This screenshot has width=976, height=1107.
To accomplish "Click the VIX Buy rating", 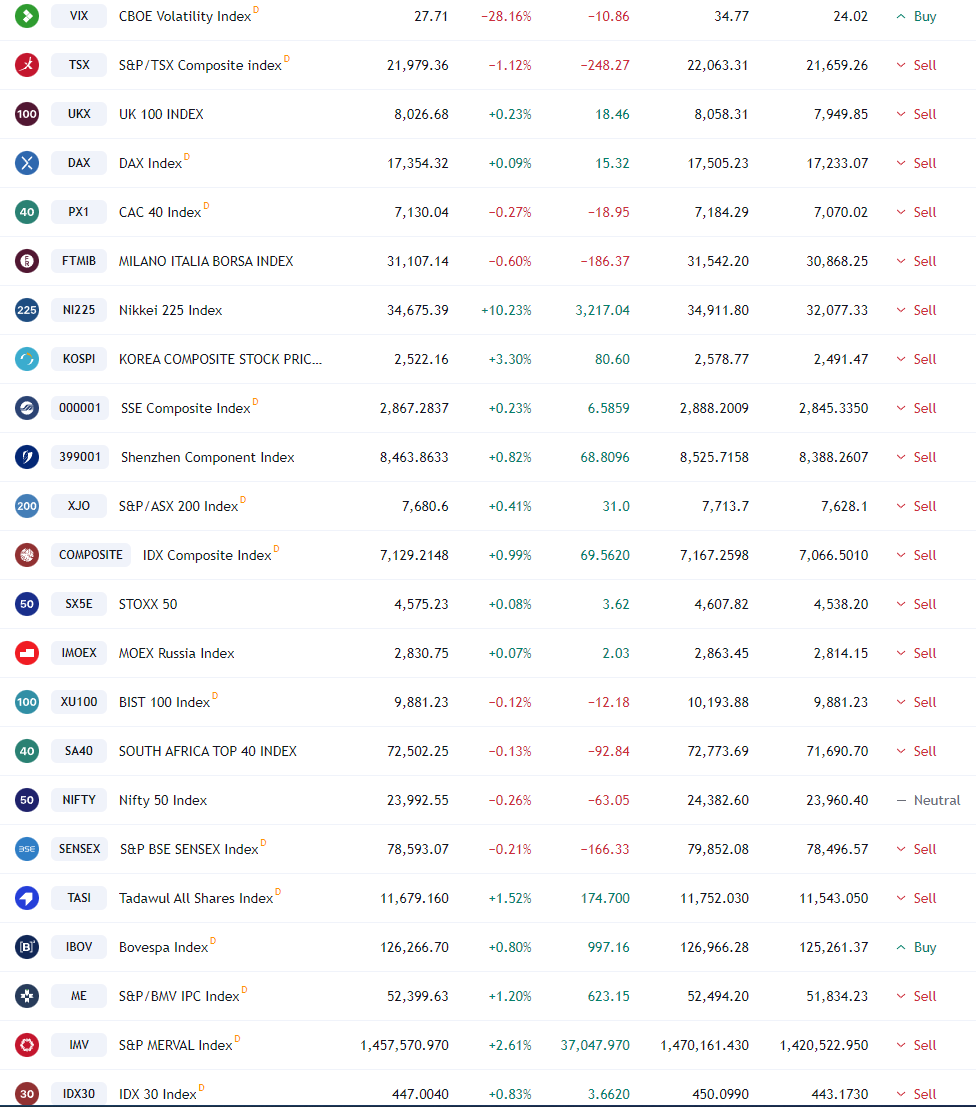I will tap(916, 16).
